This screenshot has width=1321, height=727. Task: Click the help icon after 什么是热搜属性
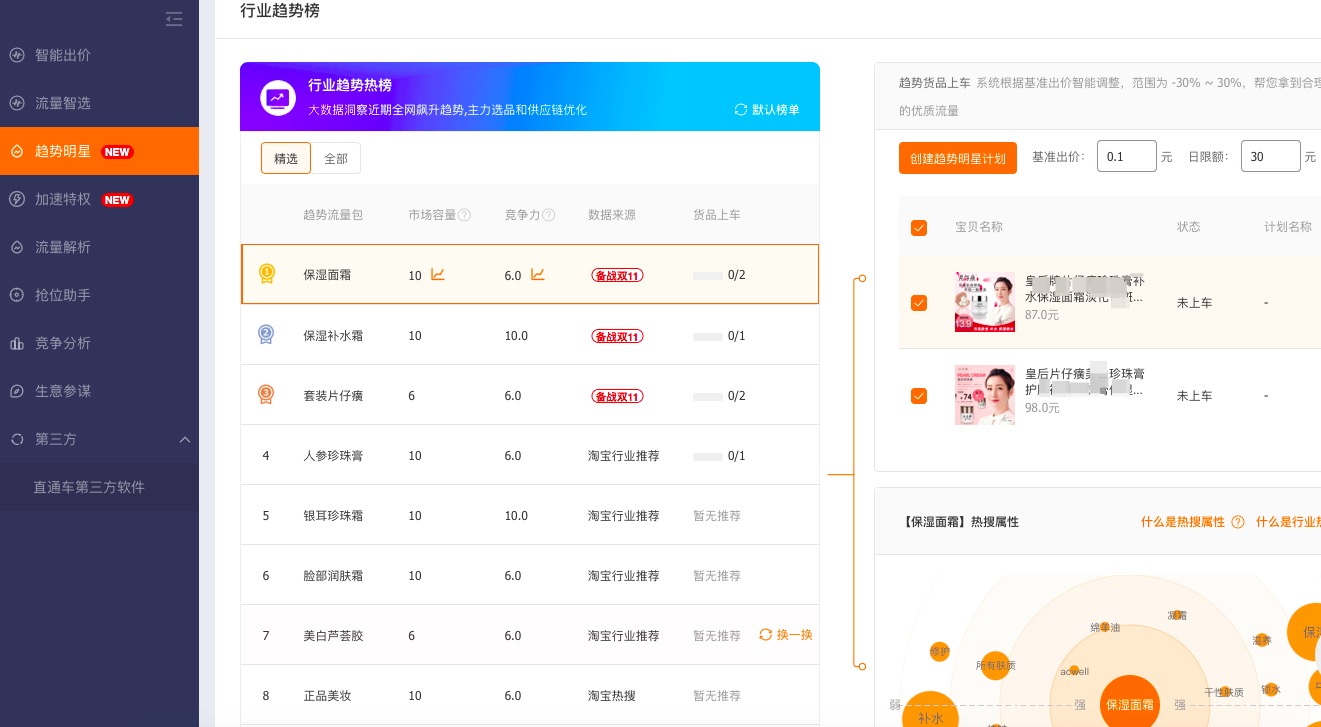pyautogui.click(x=1238, y=522)
